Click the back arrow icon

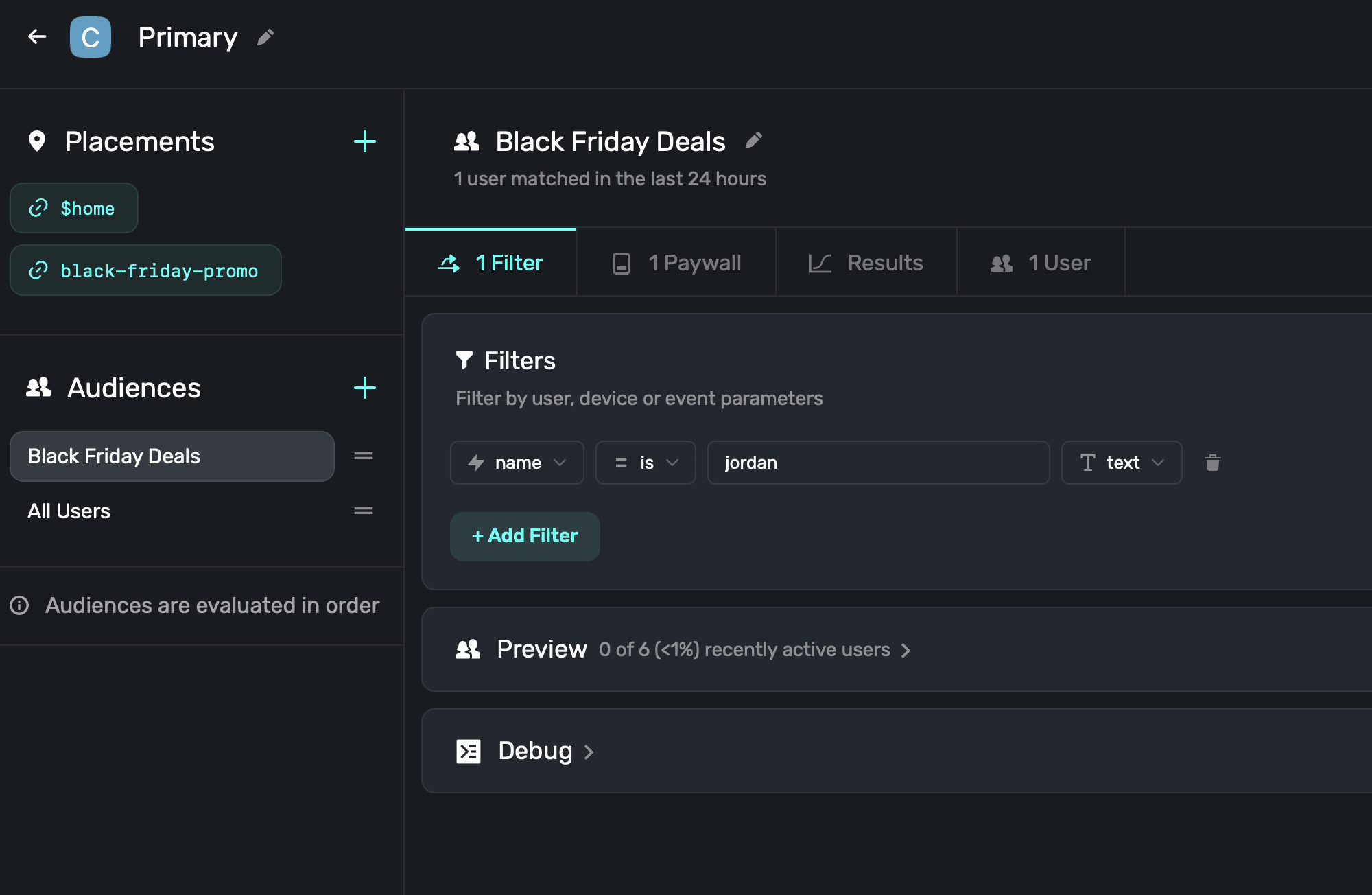click(37, 36)
